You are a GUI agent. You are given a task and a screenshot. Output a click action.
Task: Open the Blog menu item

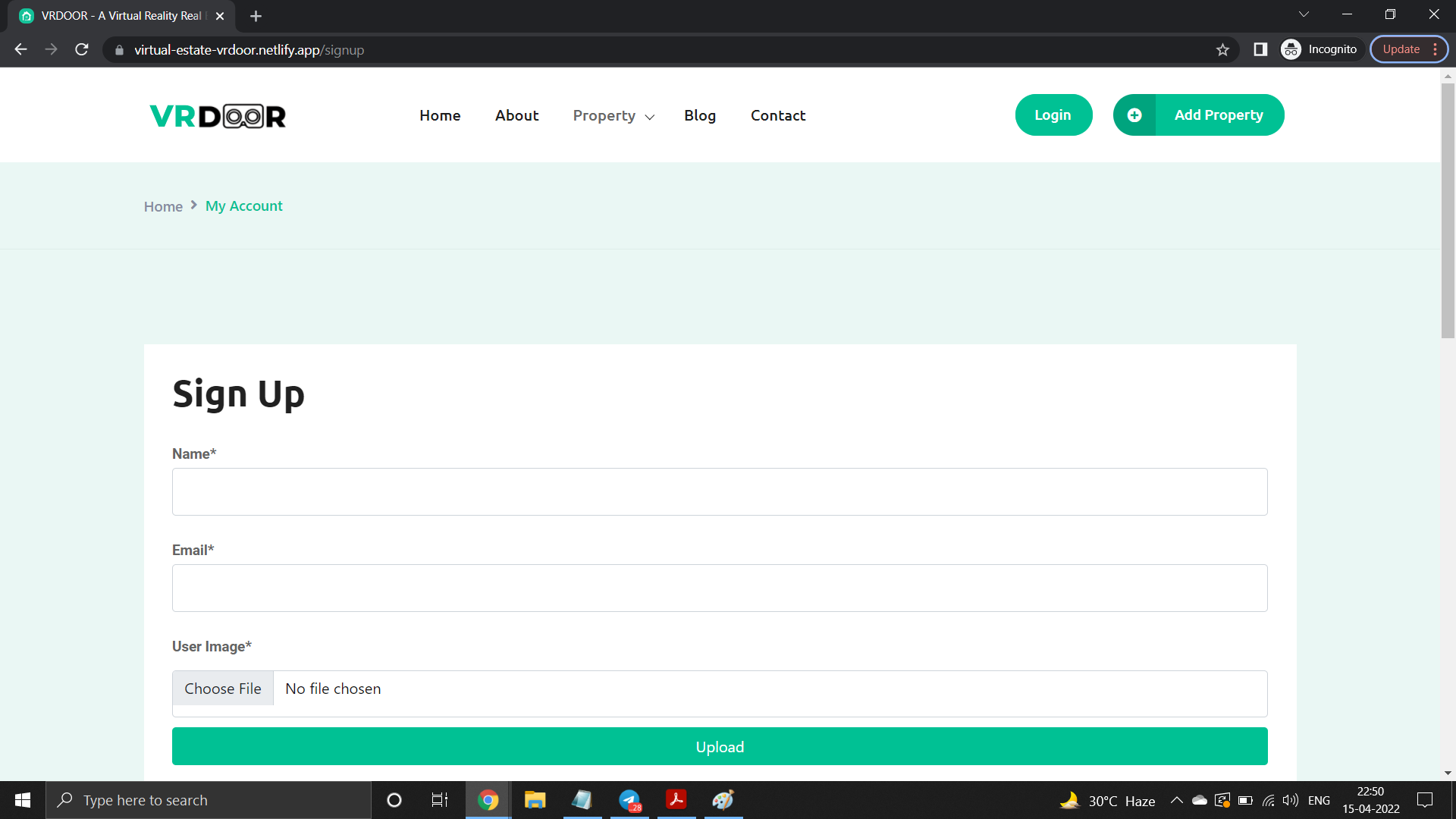(x=699, y=116)
